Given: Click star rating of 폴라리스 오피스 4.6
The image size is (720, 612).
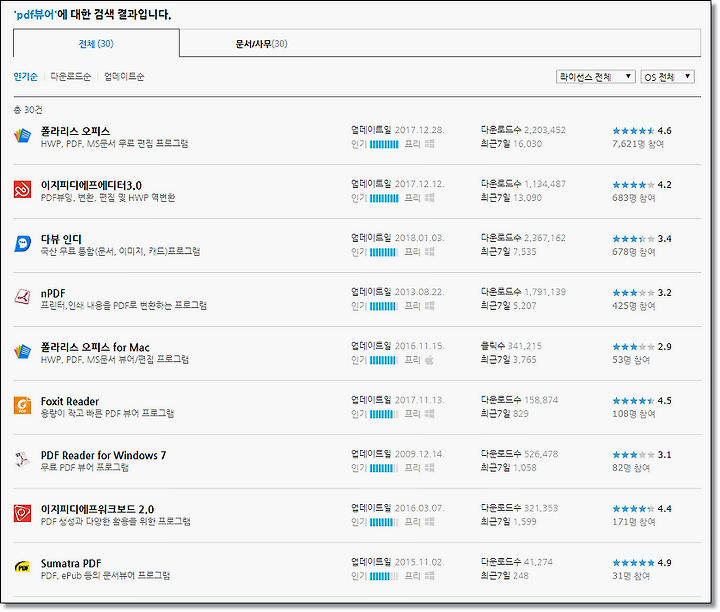Looking at the screenshot, I should pyautogui.click(x=633, y=131).
